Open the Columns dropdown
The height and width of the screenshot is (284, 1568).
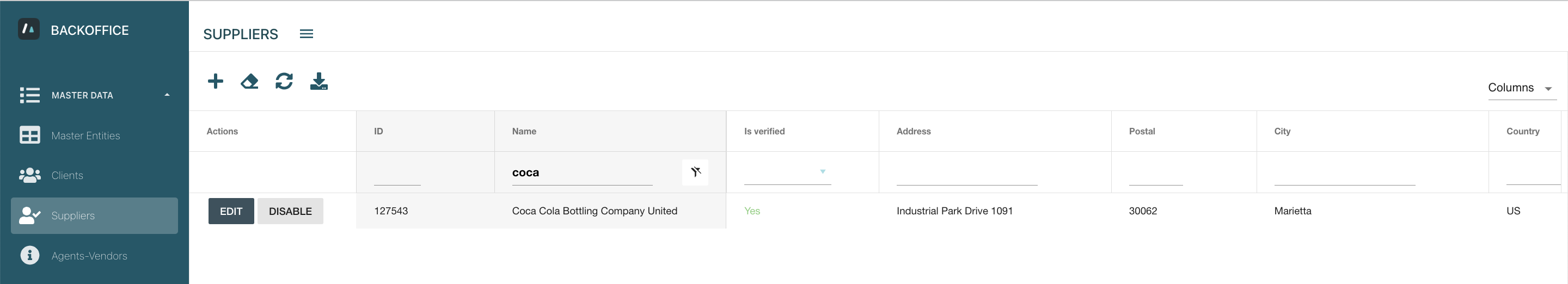tap(1521, 88)
